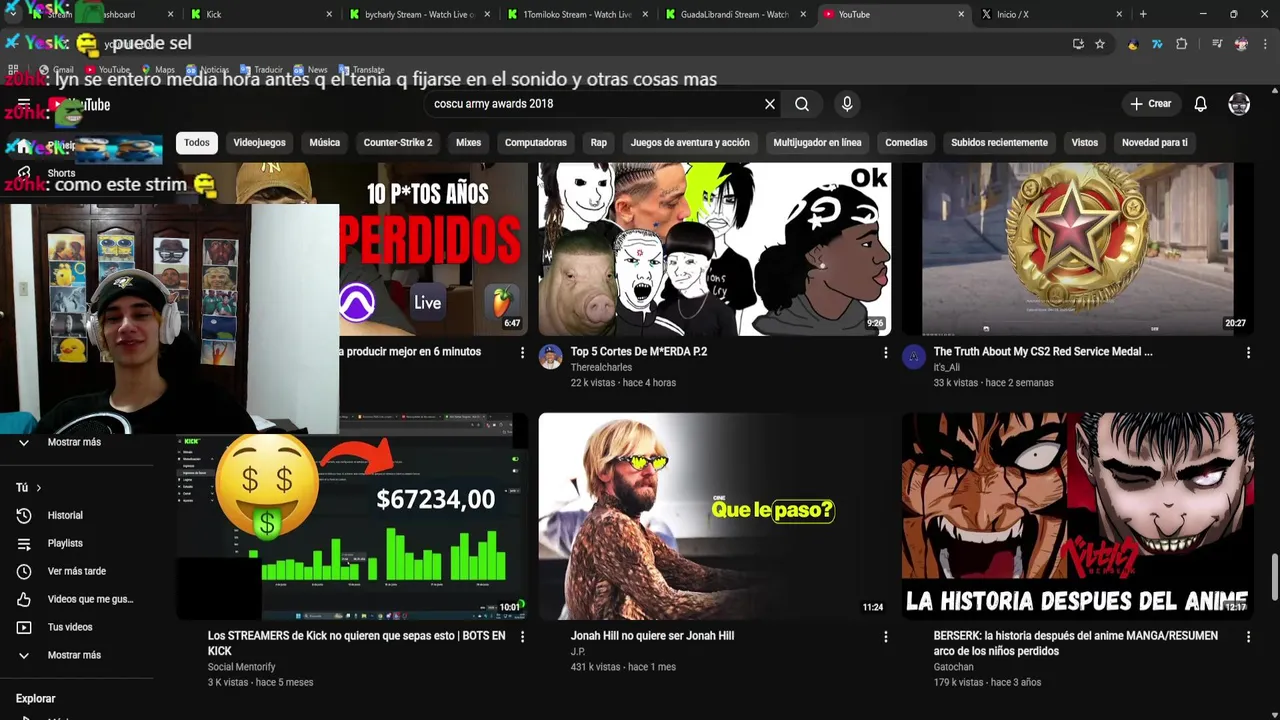Screen dimensions: 1280x720
Task: Open options menu for STREAMERS de Kick video
Action: coord(522,637)
